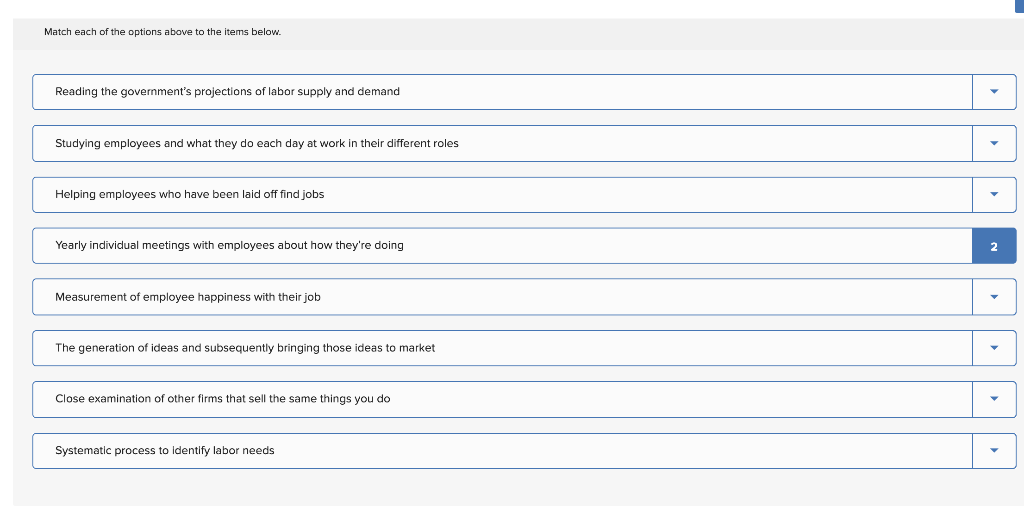Screen dimensions: 1024x506
Task: Click the 'Match each of the options above' instruction
Action: coord(162,32)
